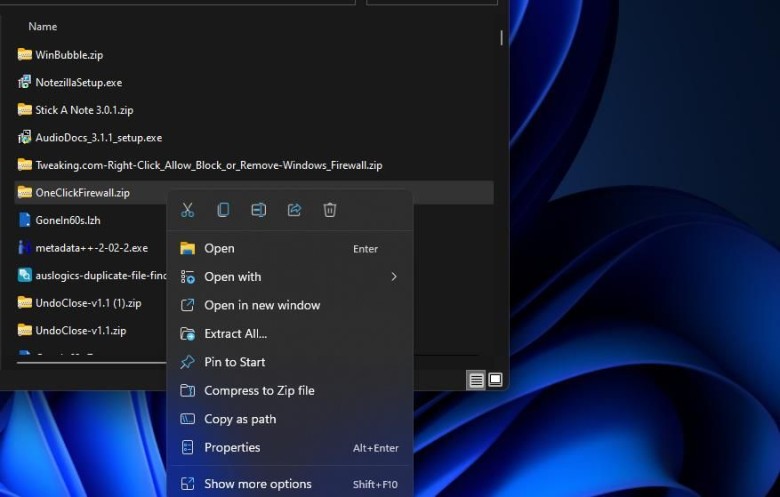The height and width of the screenshot is (497, 780).
Task: Click the Share icon in context menu
Action: [x=294, y=210]
